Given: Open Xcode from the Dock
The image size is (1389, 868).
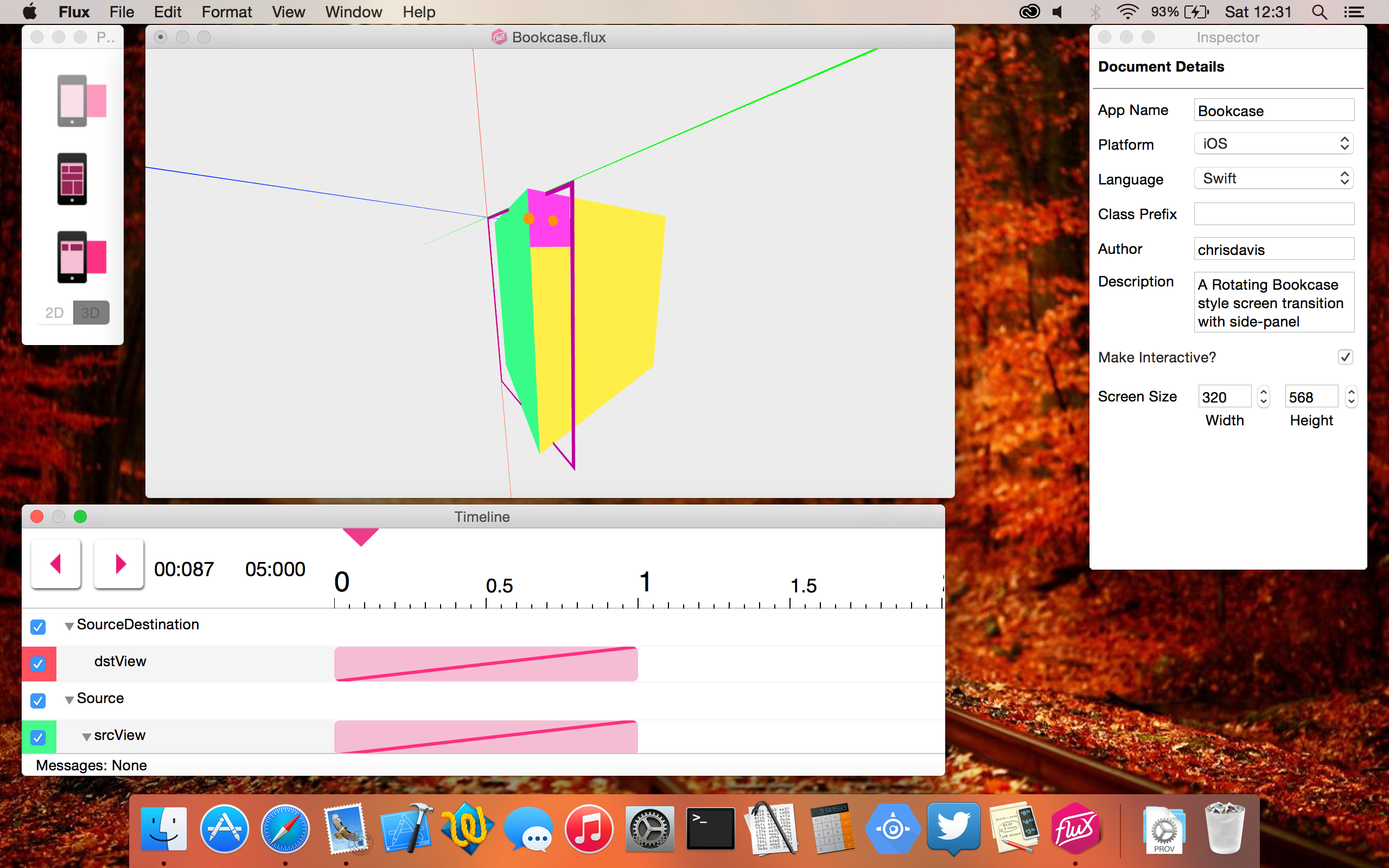Looking at the screenshot, I should [406, 829].
